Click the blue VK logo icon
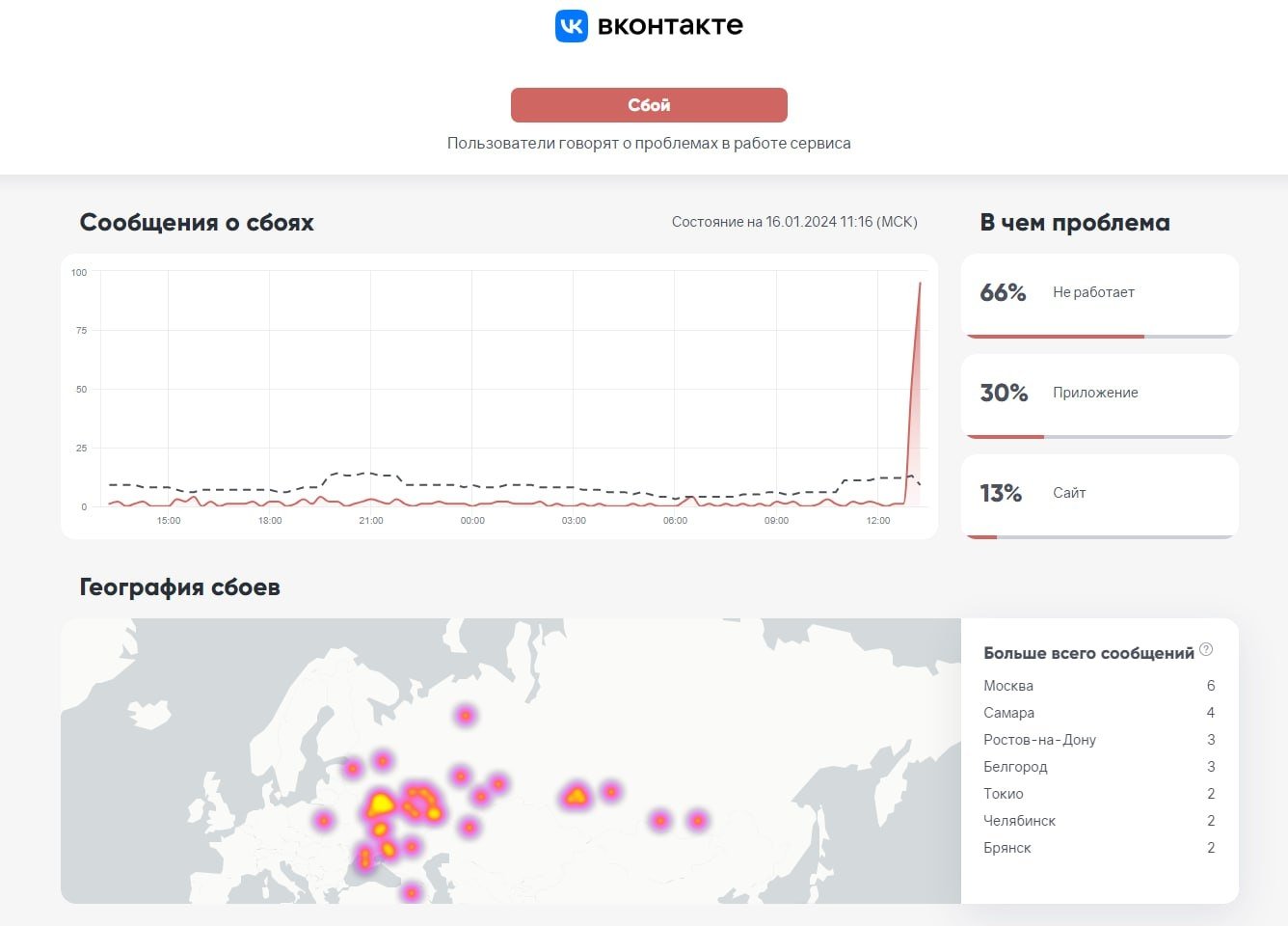The width and height of the screenshot is (1288, 926). [570, 25]
